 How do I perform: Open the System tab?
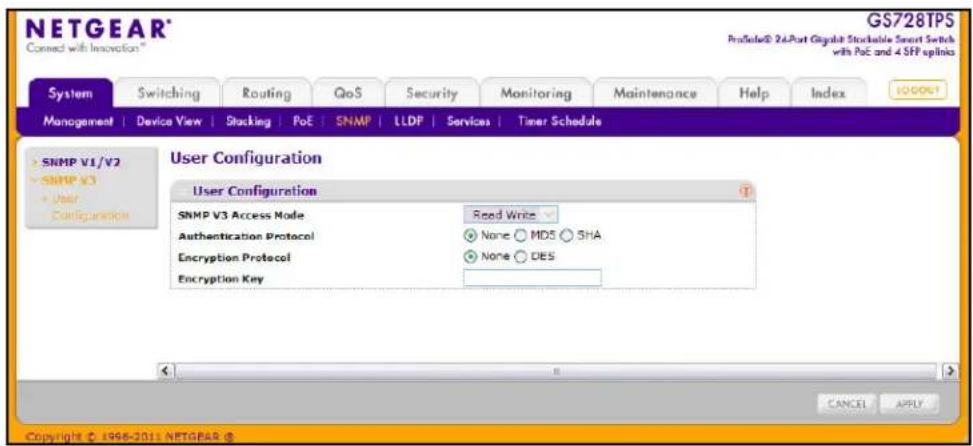[71, 94]
